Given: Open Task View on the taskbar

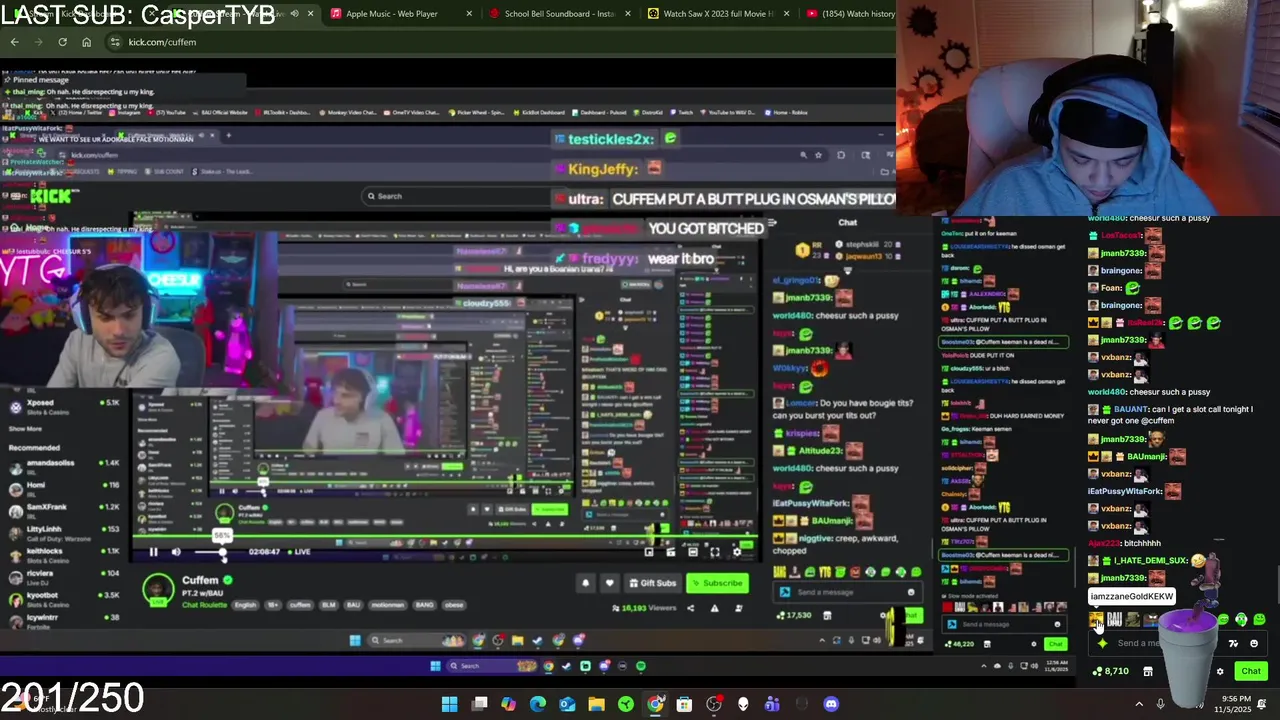Looking at the screenshot, I should coord(480,704).
